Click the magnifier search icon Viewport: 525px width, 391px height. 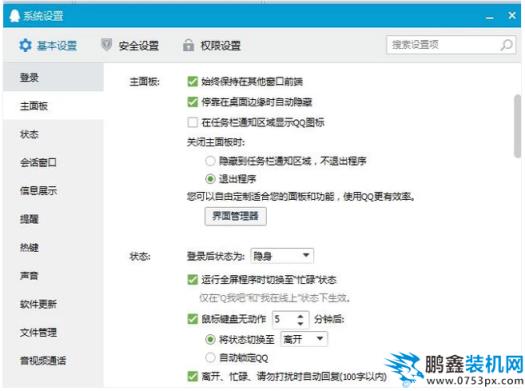click(x=506, y=45)
